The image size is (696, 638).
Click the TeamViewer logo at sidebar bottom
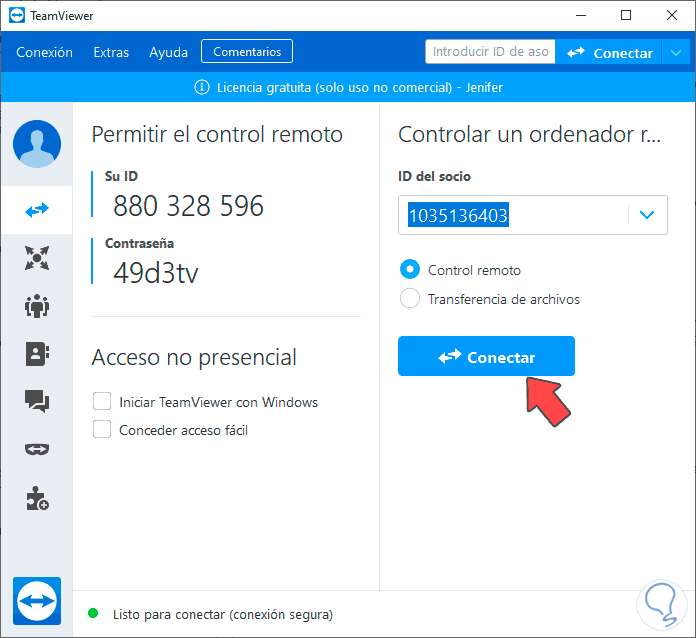[37, 601]
